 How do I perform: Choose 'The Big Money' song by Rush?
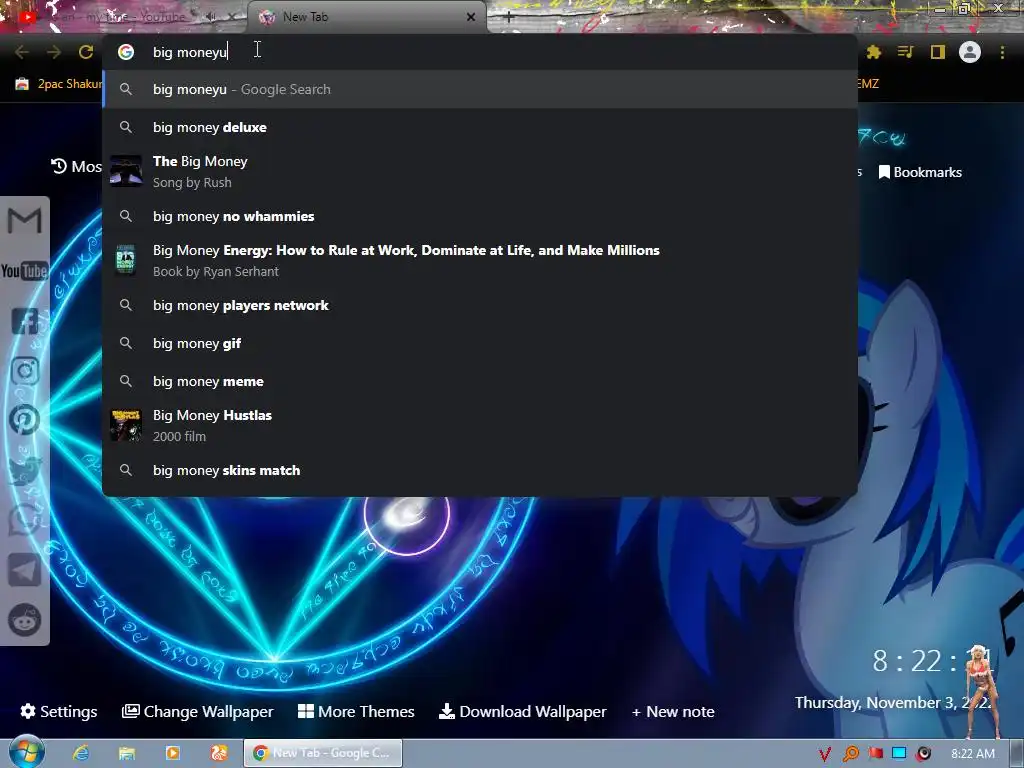[x=479, y=172]
